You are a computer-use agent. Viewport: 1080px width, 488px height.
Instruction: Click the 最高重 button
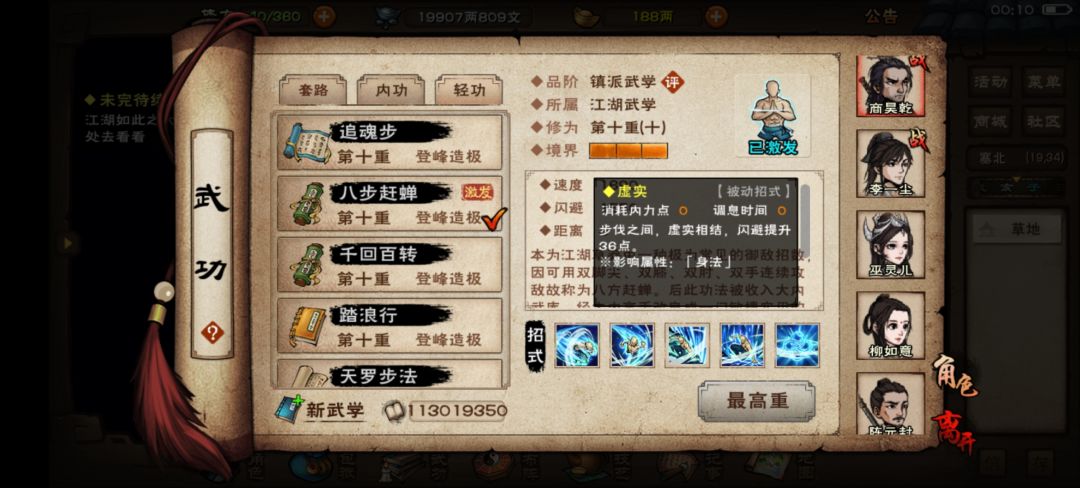pos(756,401)
